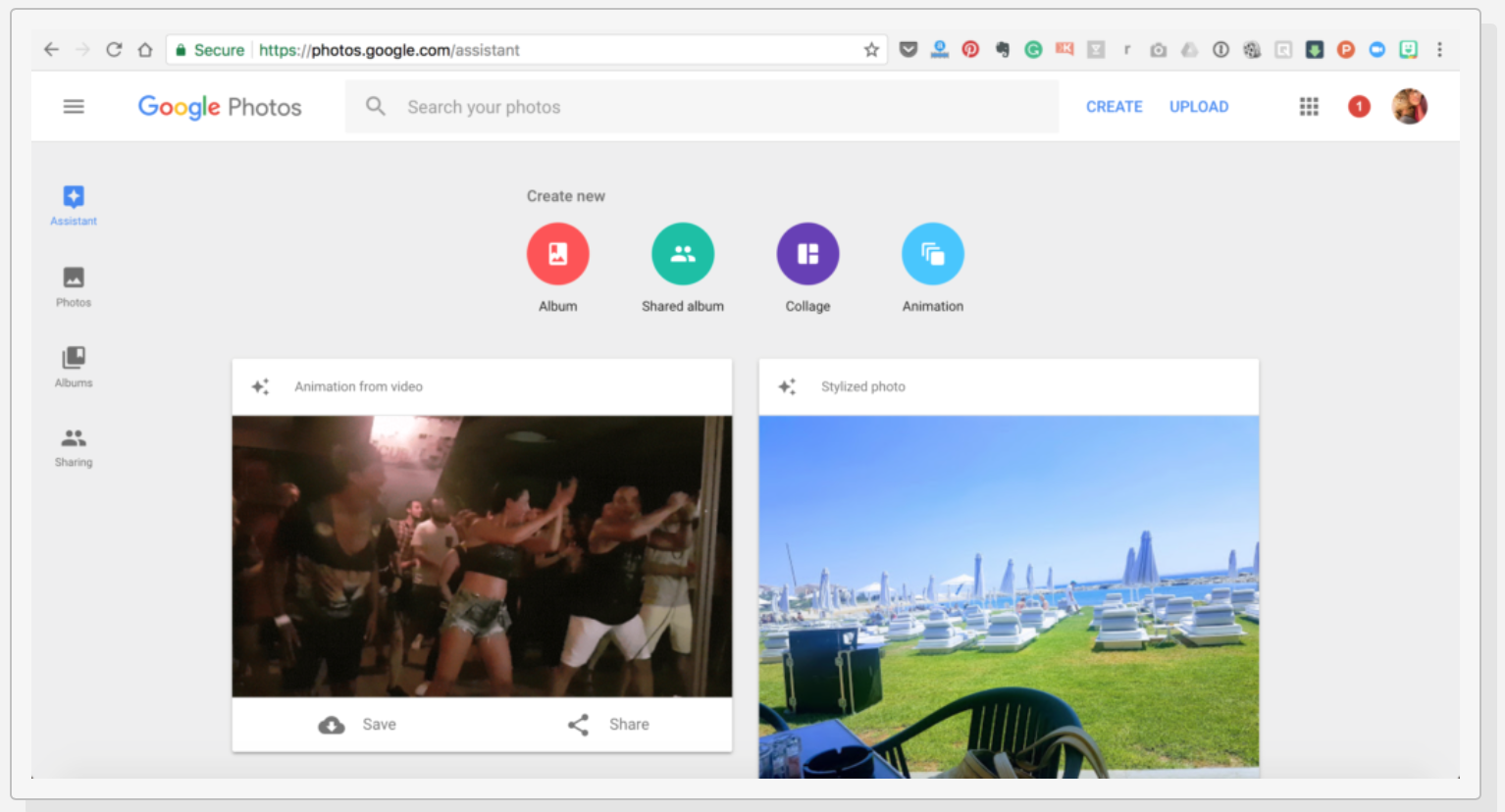Open the Google apps grid
This screenshot has height=812, width=1505.
click(1309, 107)
